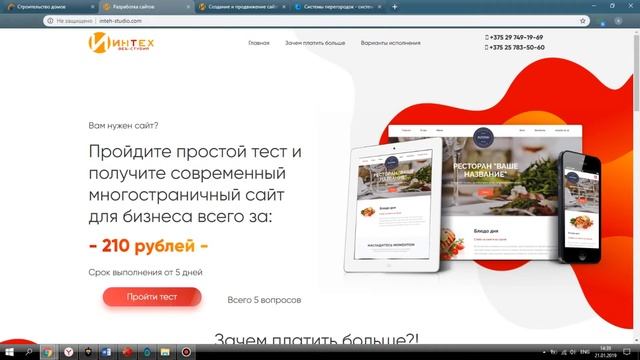This screenshot has height=360, width=640.
Task: Click the not secure site info icon
Action: [x=50, y=21]
